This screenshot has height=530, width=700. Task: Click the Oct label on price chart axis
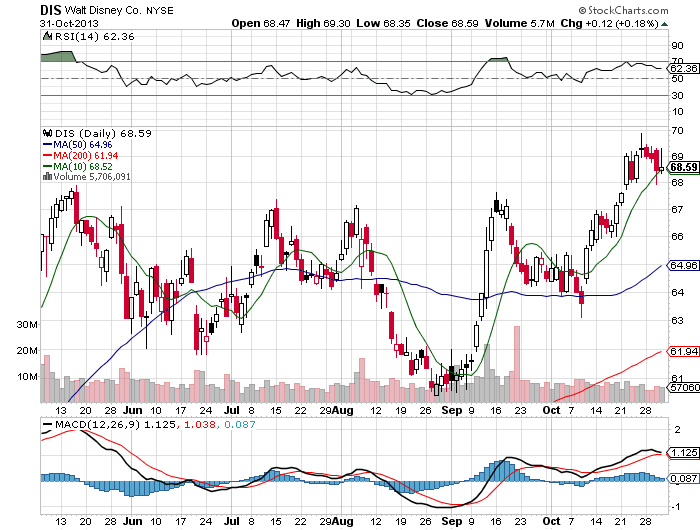coord(551,410)
